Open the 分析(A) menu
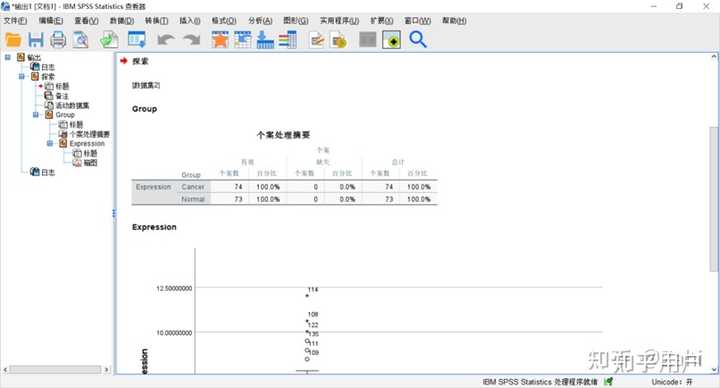The image size is (720, 388). point(260,21)
